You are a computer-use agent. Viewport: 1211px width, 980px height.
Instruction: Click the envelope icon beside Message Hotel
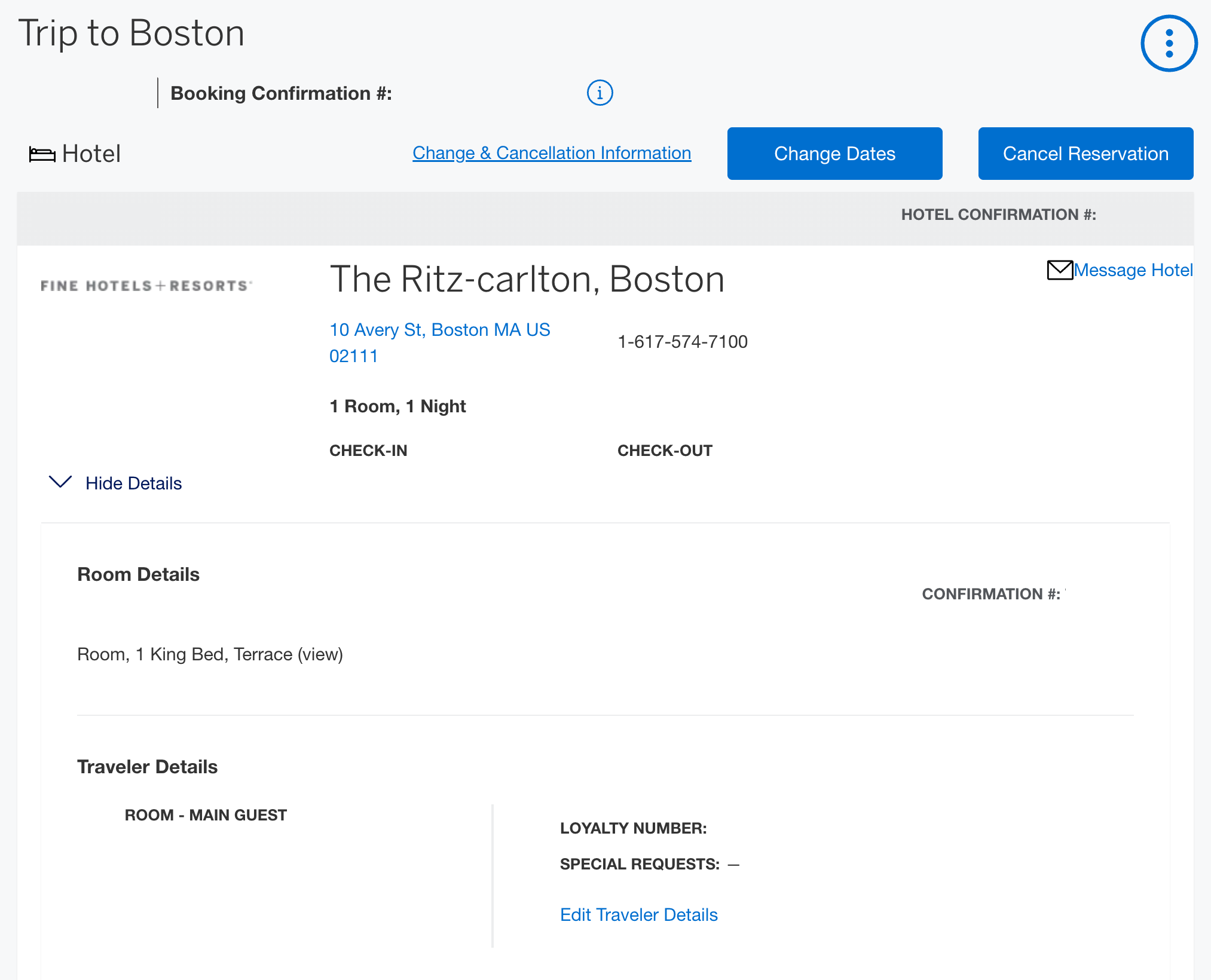(1060, 270)
